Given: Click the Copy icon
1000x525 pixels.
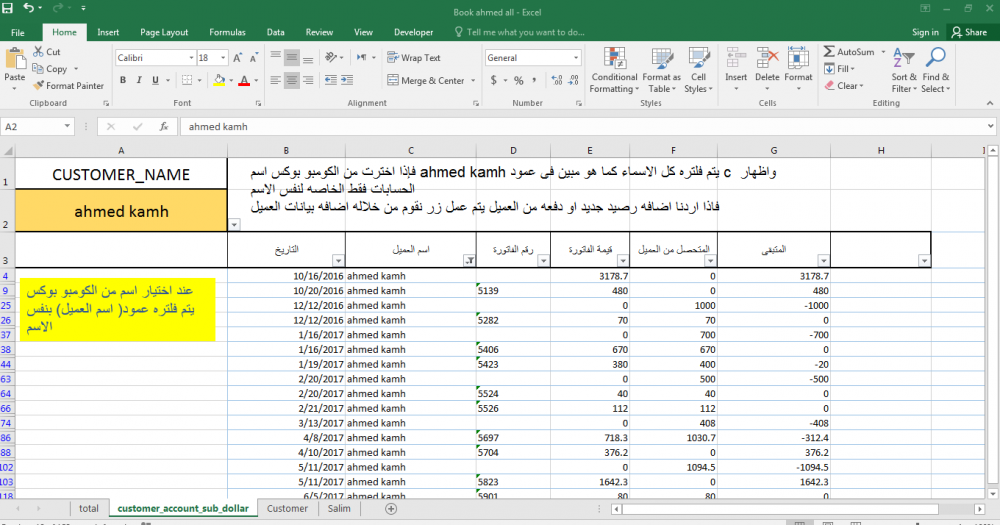Looking at the screenshot, I should point(38,68).
